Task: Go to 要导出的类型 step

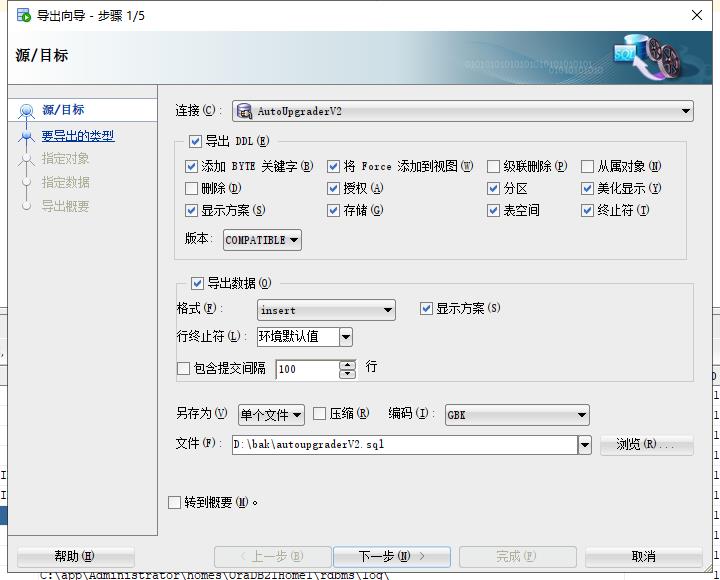Action: point(78,136)
